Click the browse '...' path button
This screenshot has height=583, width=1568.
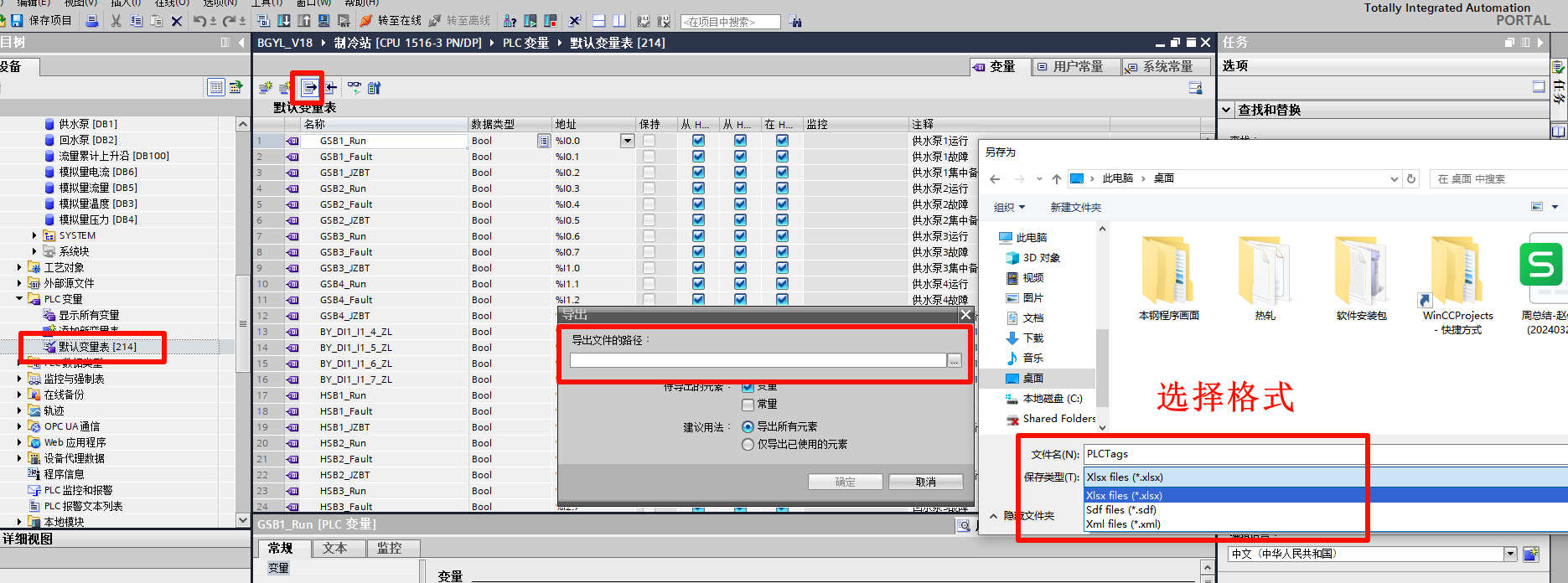pos(955,360)
